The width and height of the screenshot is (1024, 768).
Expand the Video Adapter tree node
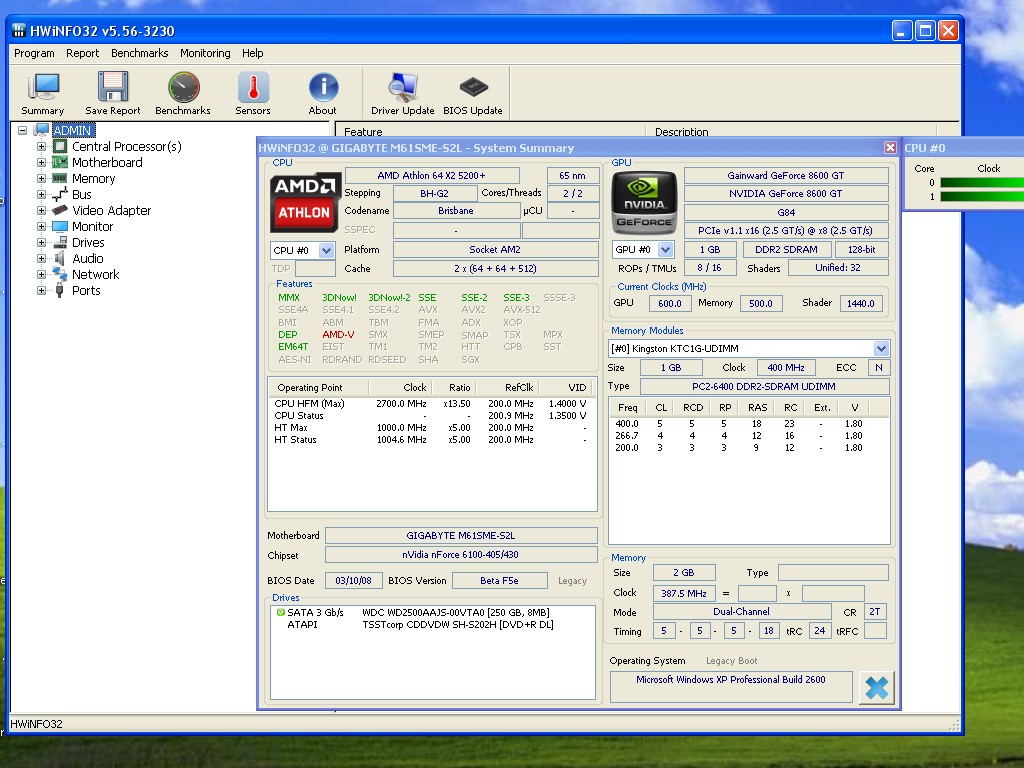coord(41,210)
